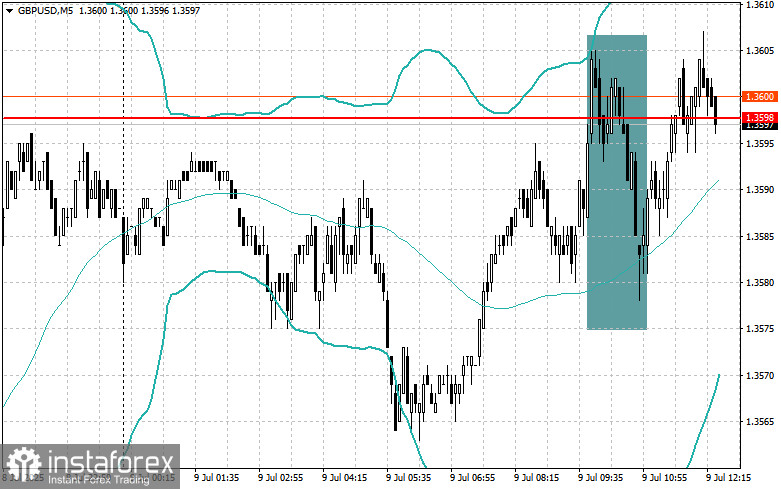
Task: Click the 1.3565 price axis label
Action: tap(760, 422)
